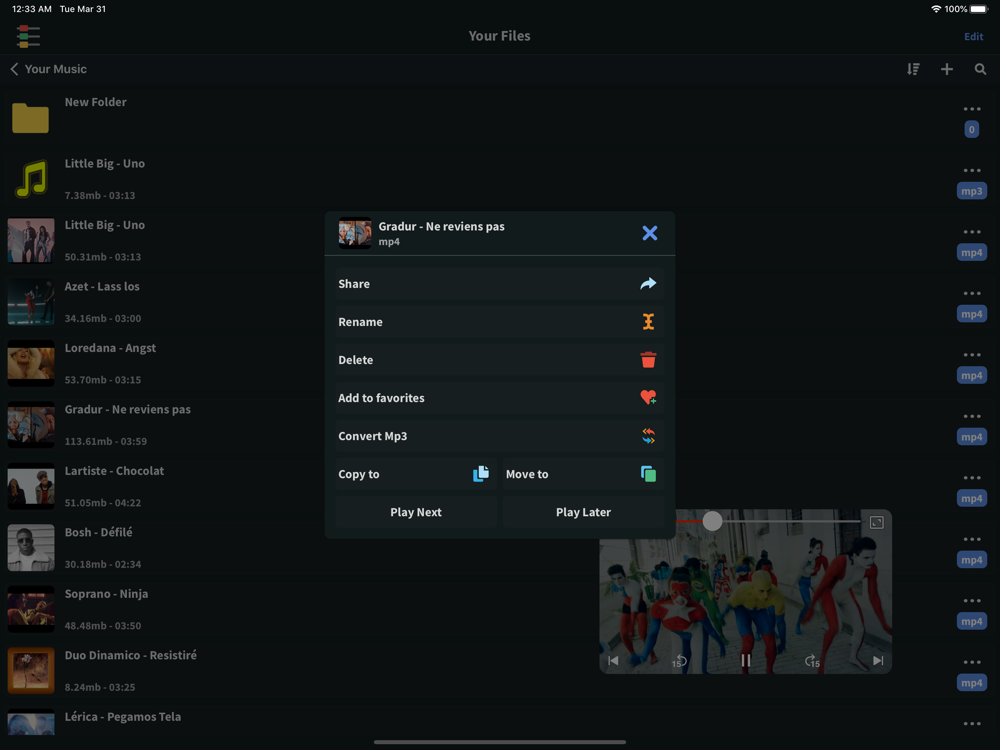Tap the battery indicator in status bar
The height and width of the screenshot is (750, 1000).
click(x=979, y=9)
